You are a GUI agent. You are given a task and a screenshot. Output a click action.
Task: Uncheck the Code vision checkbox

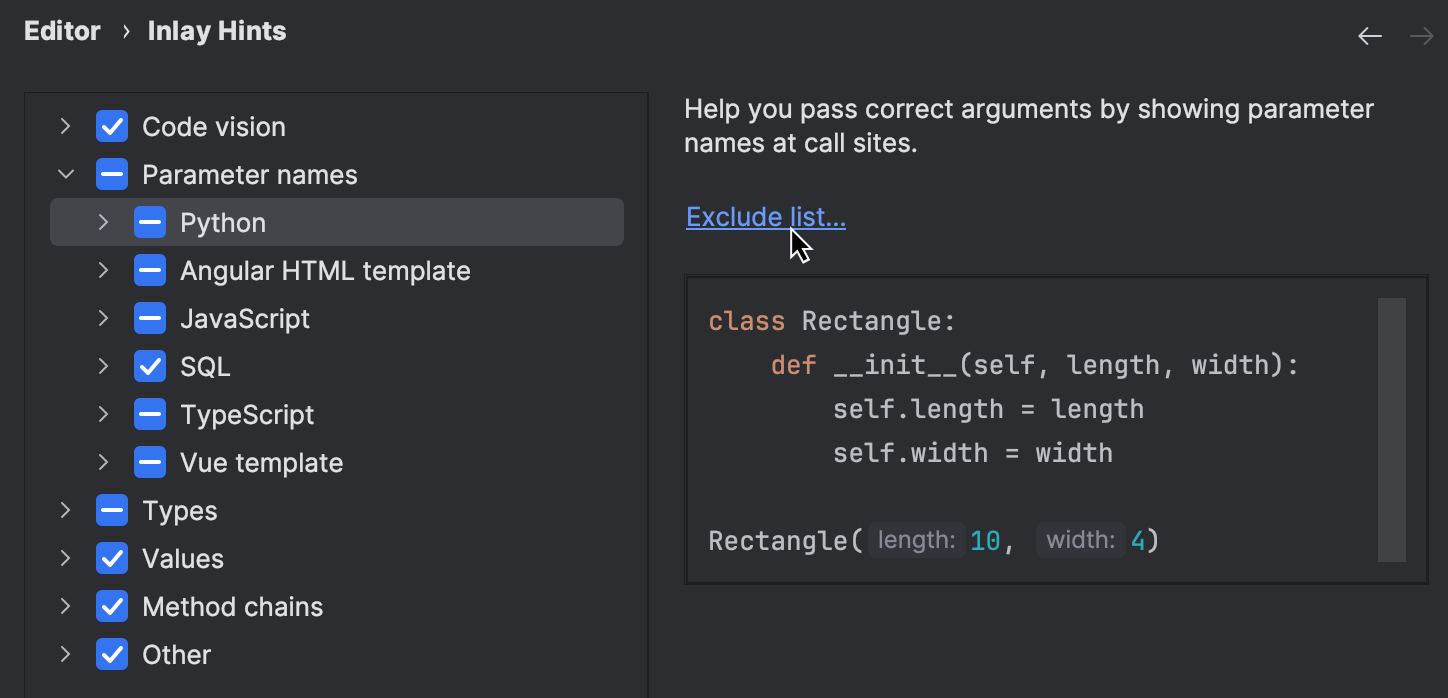pyautogui.click(x=112, y=126)
